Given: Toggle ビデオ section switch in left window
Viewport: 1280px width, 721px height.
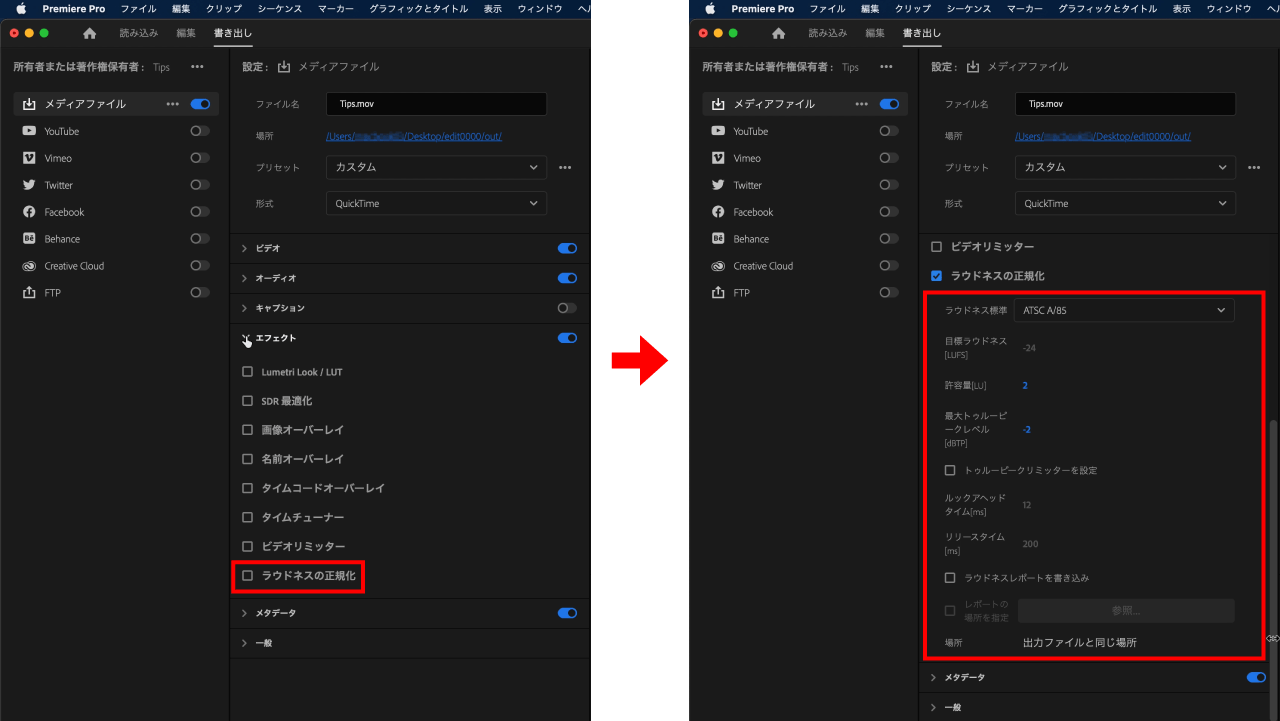Looking at the screenshot, I should [x=567, y=248].
